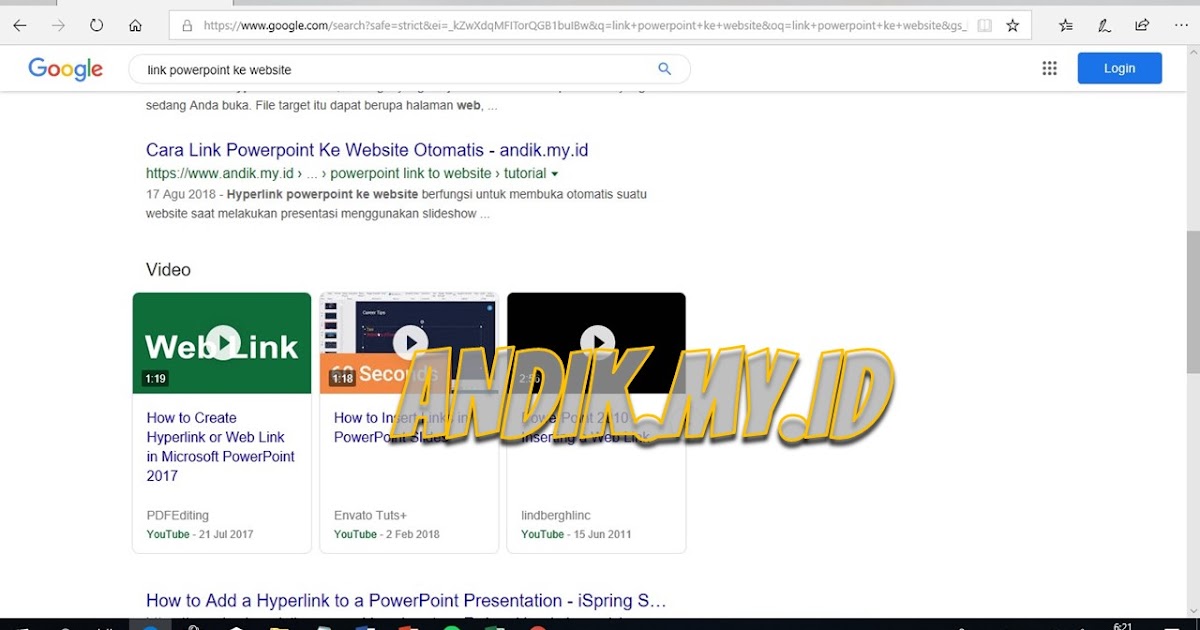Expand the breadcrumb dropdown after 'tutorial'
This screenshot has width=1200, height=630.
pyautogui.click(x=556, y=172)
